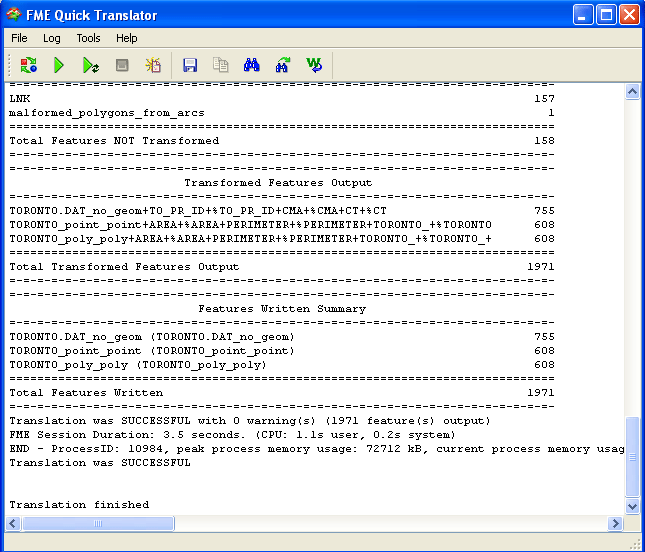Close the FME Quick Translator window

coord(629,15)
